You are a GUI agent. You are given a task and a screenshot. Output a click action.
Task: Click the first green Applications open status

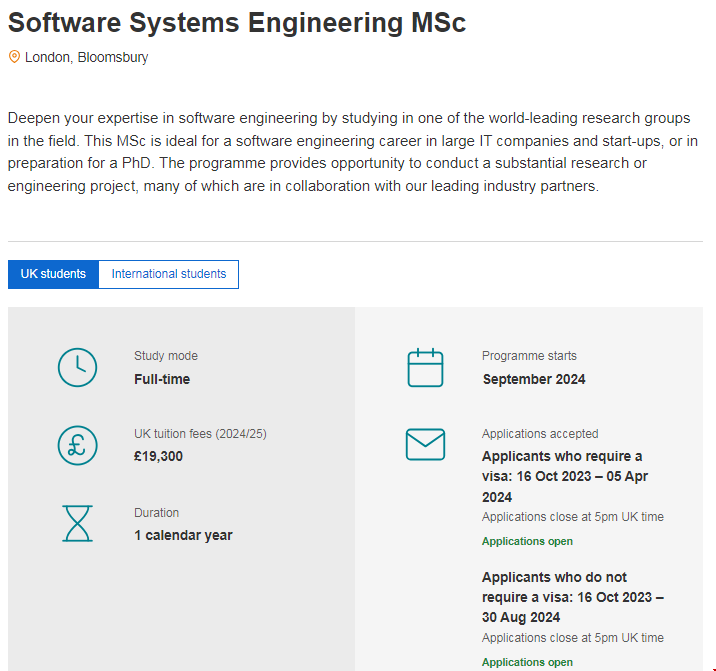click(527, 541)
